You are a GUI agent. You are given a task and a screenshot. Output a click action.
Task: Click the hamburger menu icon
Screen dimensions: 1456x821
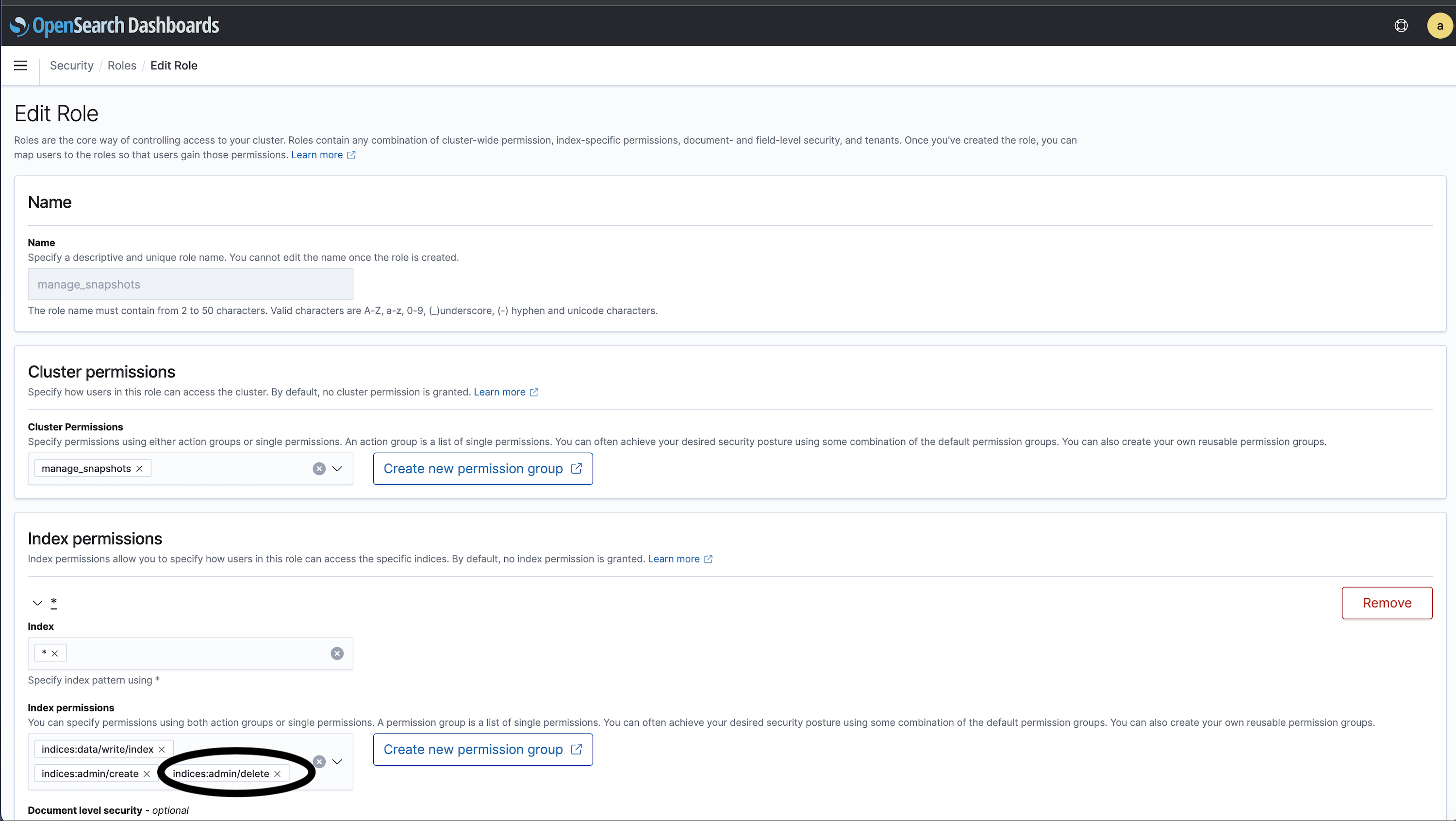tap(20, 65)
